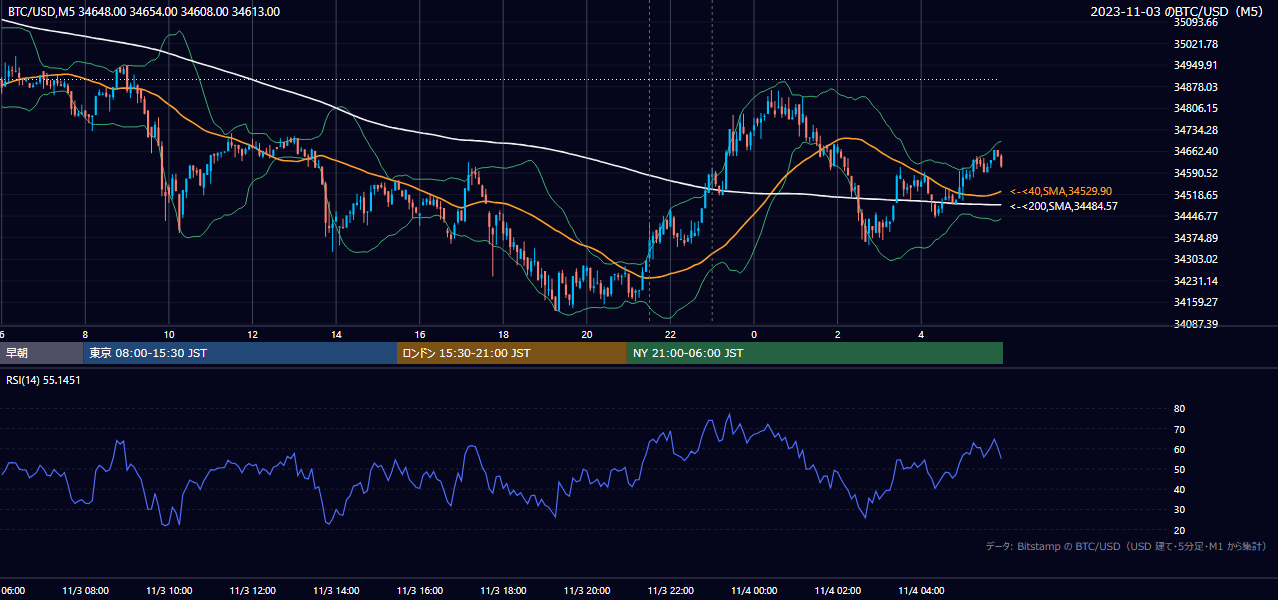Click hour 22 on the price chart axis

tap(671, 335)
